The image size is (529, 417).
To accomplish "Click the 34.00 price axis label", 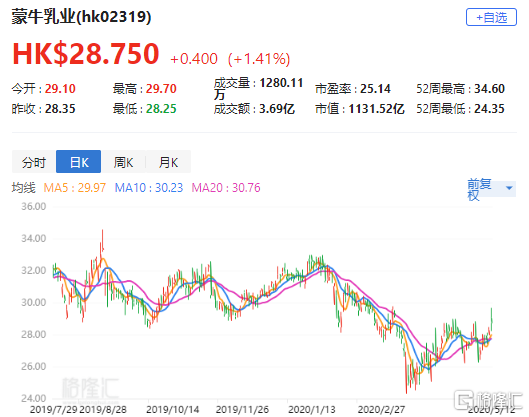I will click(33, 239).
